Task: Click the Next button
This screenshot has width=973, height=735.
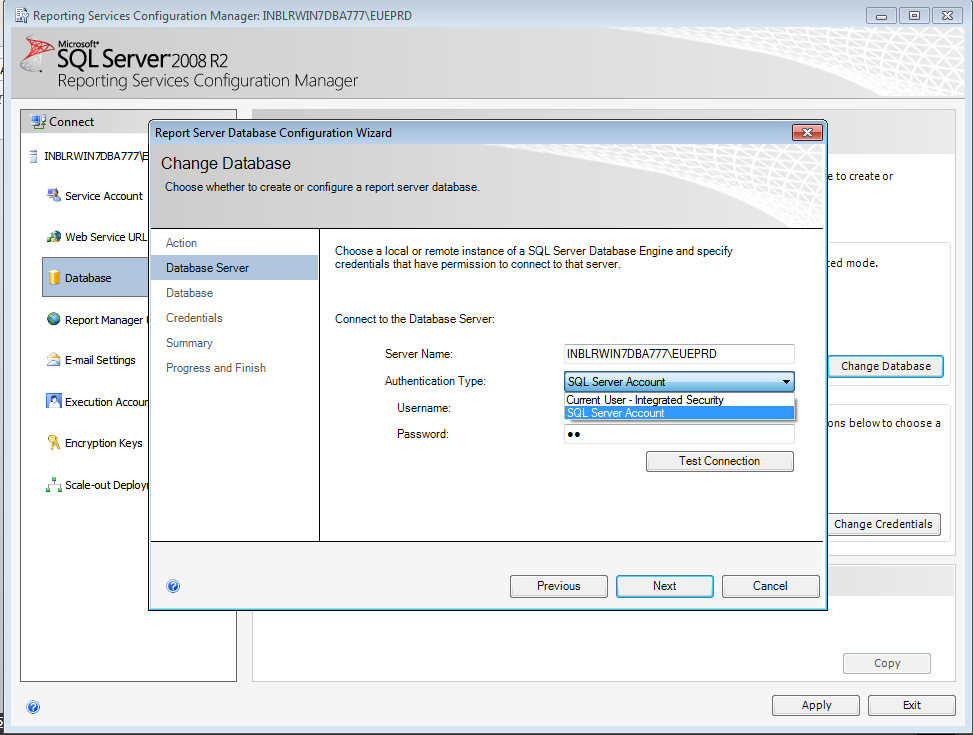Action: point(665,586)
